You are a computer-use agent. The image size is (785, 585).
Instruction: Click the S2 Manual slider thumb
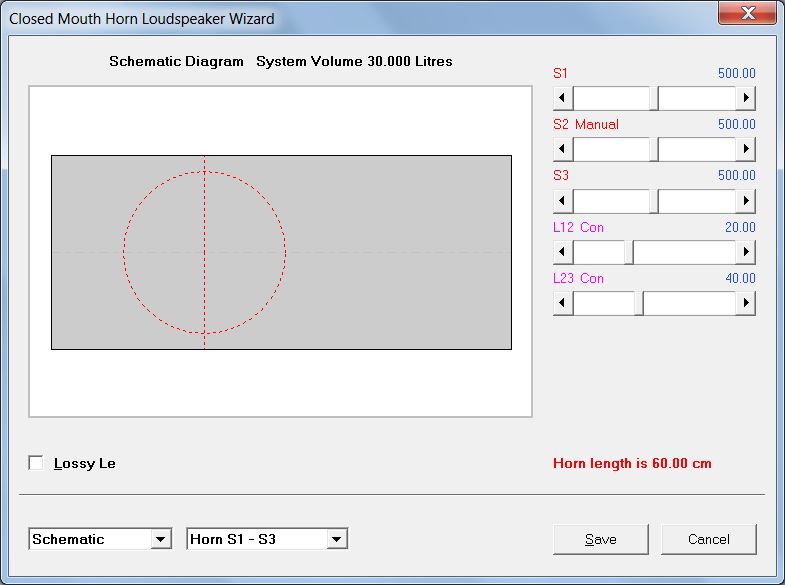click(x=654, y=149)
